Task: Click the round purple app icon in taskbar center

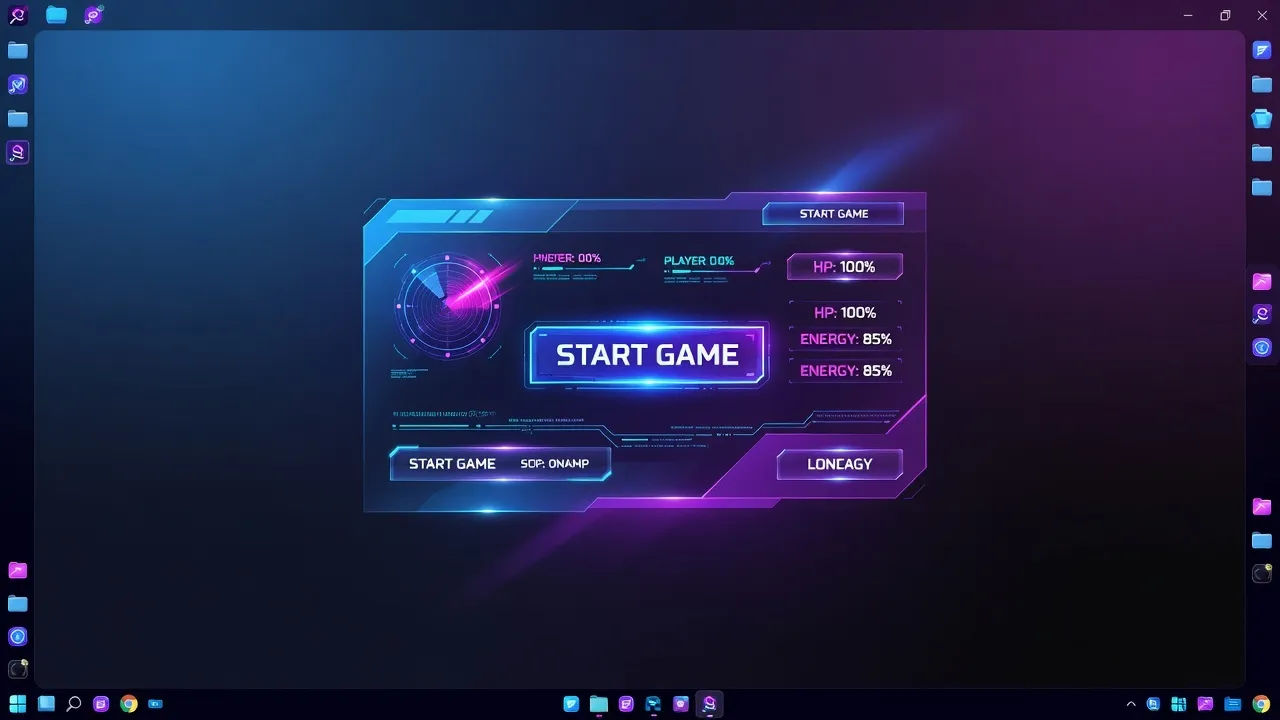Action: (681, 704)
